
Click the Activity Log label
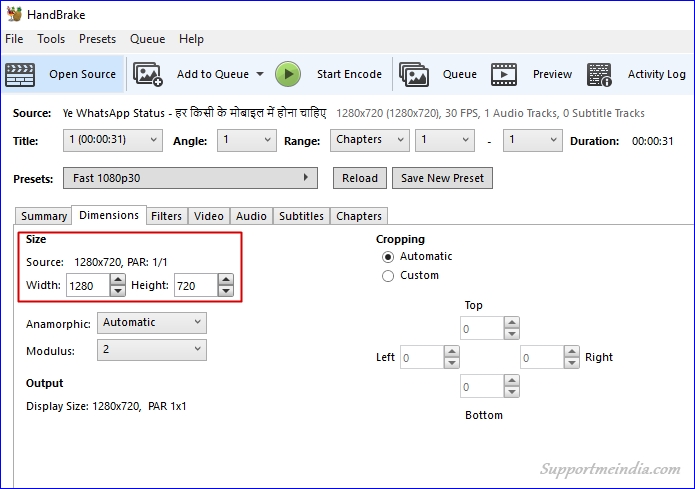[x=656, y=74]
